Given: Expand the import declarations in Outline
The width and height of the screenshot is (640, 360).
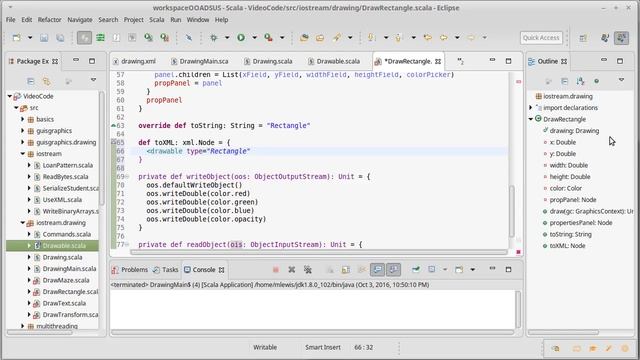Looking at the screenshot, I should coord(531,107).
